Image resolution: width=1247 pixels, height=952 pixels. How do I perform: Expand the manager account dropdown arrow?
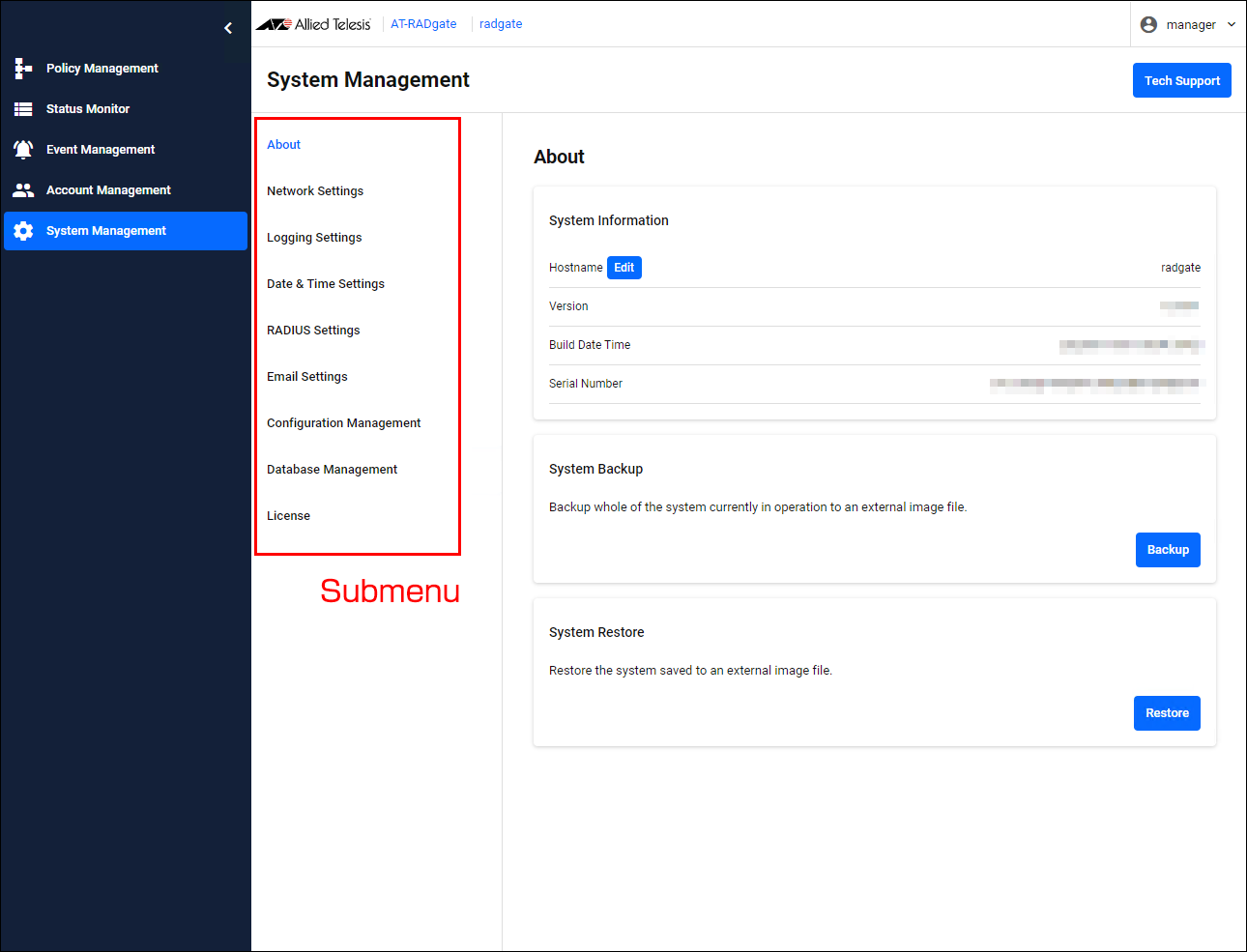click(x=1232, y=24)
